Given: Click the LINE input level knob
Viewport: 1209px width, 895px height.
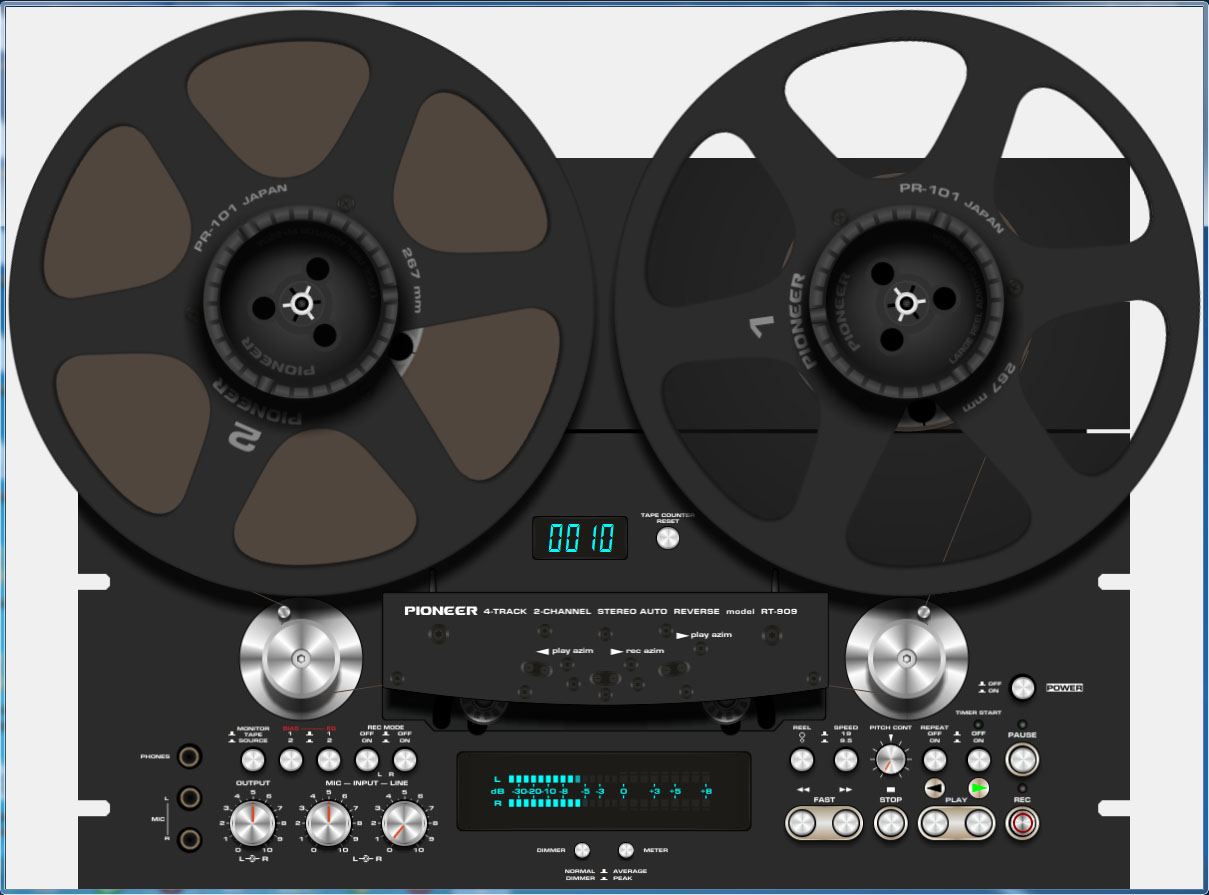Looking at the screenshot, I should (x=404, y=823).
